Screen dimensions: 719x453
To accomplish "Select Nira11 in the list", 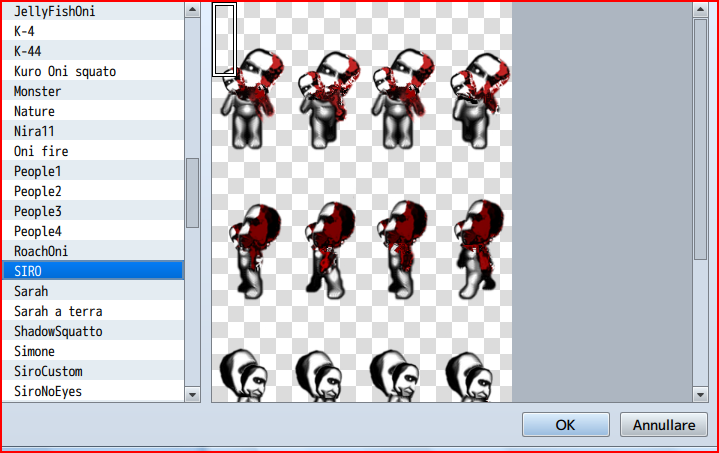I will point(93,131).
